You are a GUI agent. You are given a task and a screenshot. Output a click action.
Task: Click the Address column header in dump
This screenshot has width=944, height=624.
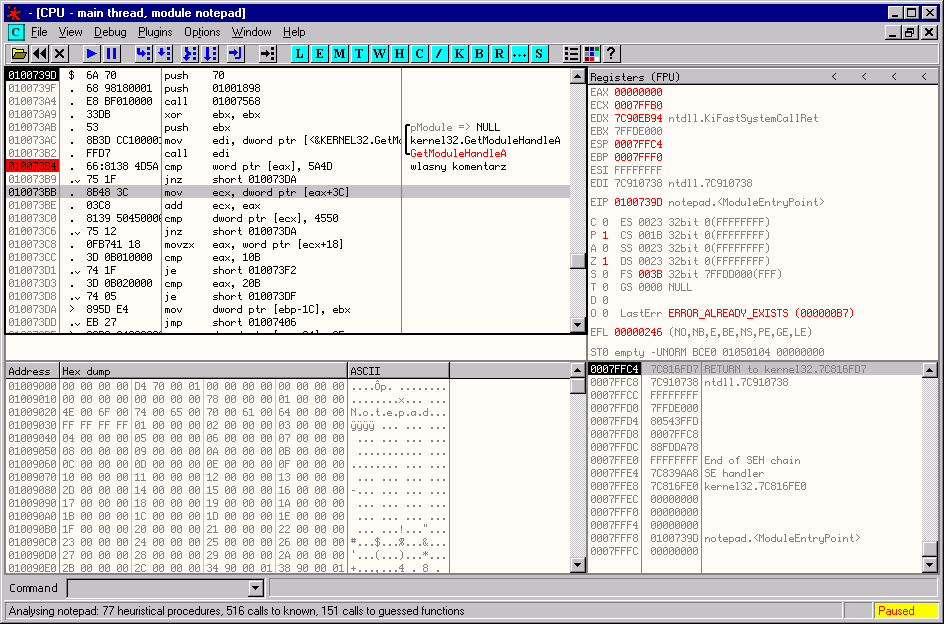point(33,371)
